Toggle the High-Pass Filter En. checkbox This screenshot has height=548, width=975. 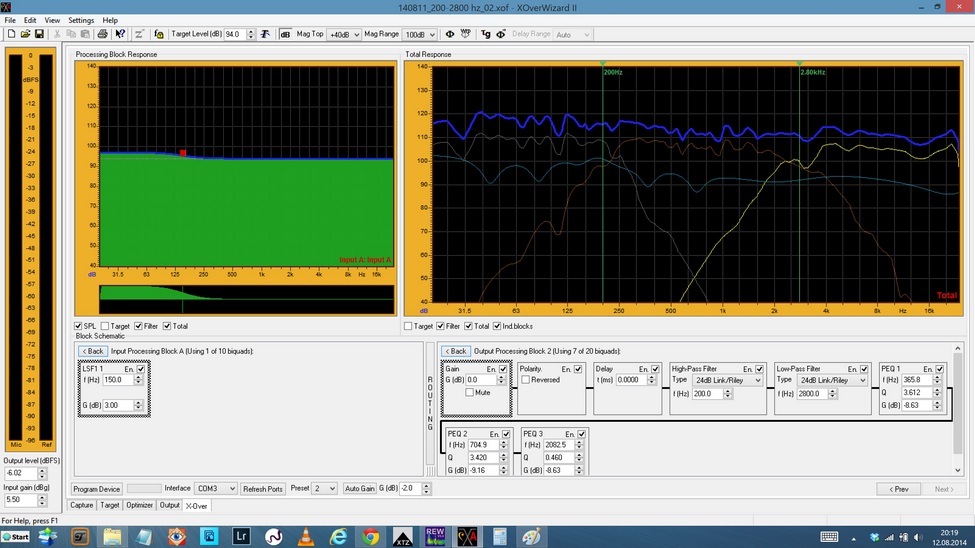coord(759,369)
